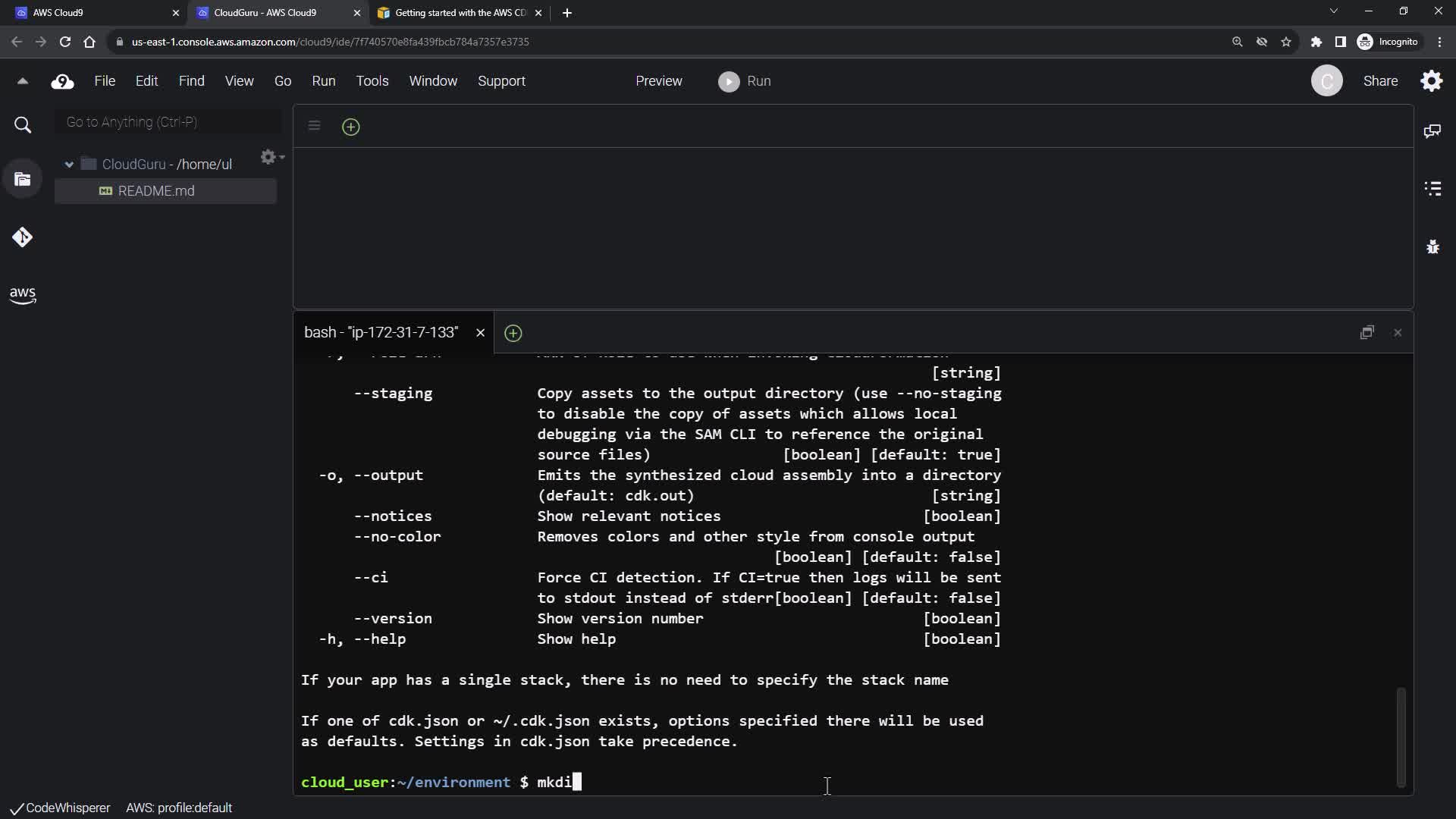Open the Source Control git panel
1456x819 pixels.
click(22, 237)
